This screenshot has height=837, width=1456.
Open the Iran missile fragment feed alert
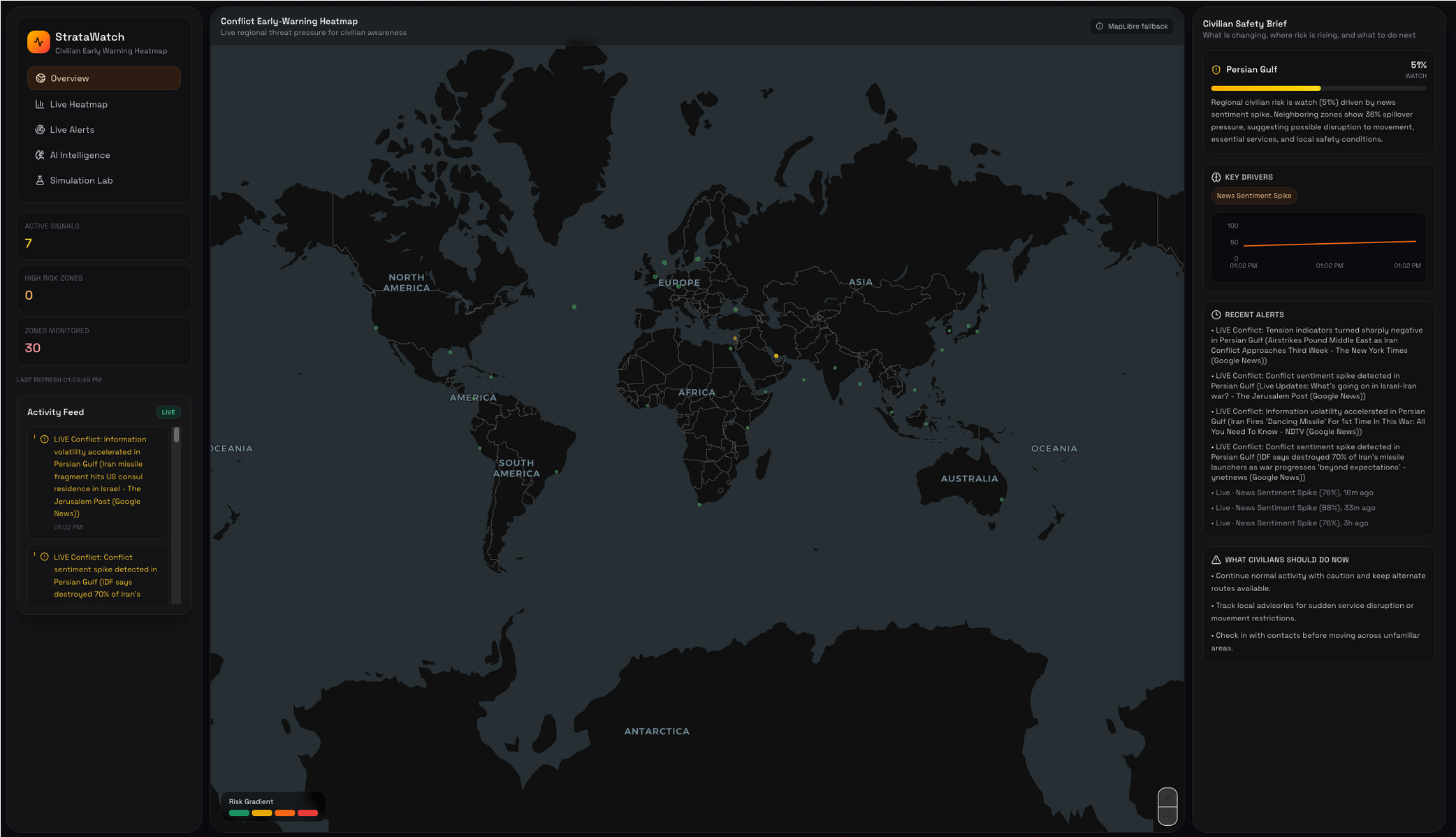(99, 476)
